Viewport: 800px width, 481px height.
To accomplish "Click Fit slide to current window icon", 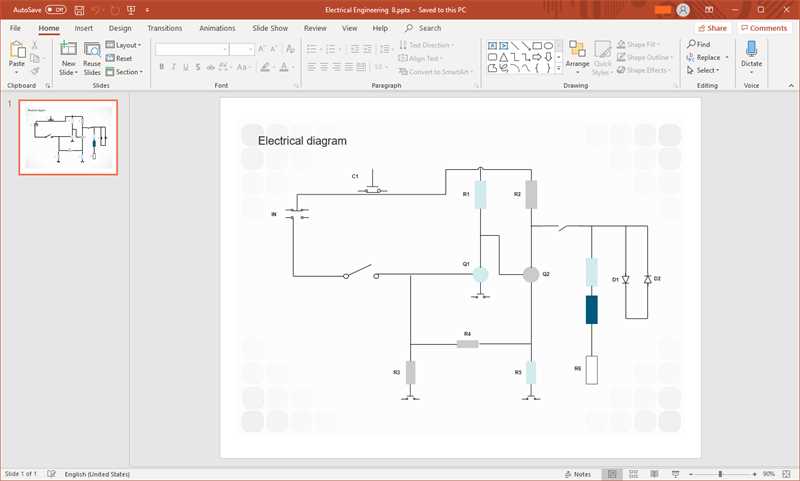I will tap(786, 474).
